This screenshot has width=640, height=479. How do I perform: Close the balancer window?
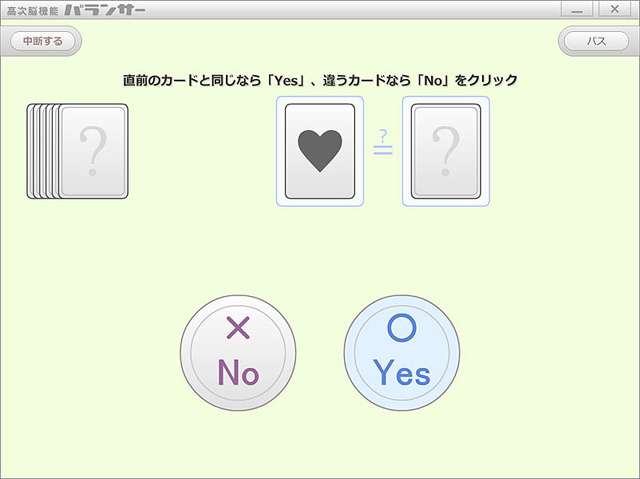pos(615,9)
